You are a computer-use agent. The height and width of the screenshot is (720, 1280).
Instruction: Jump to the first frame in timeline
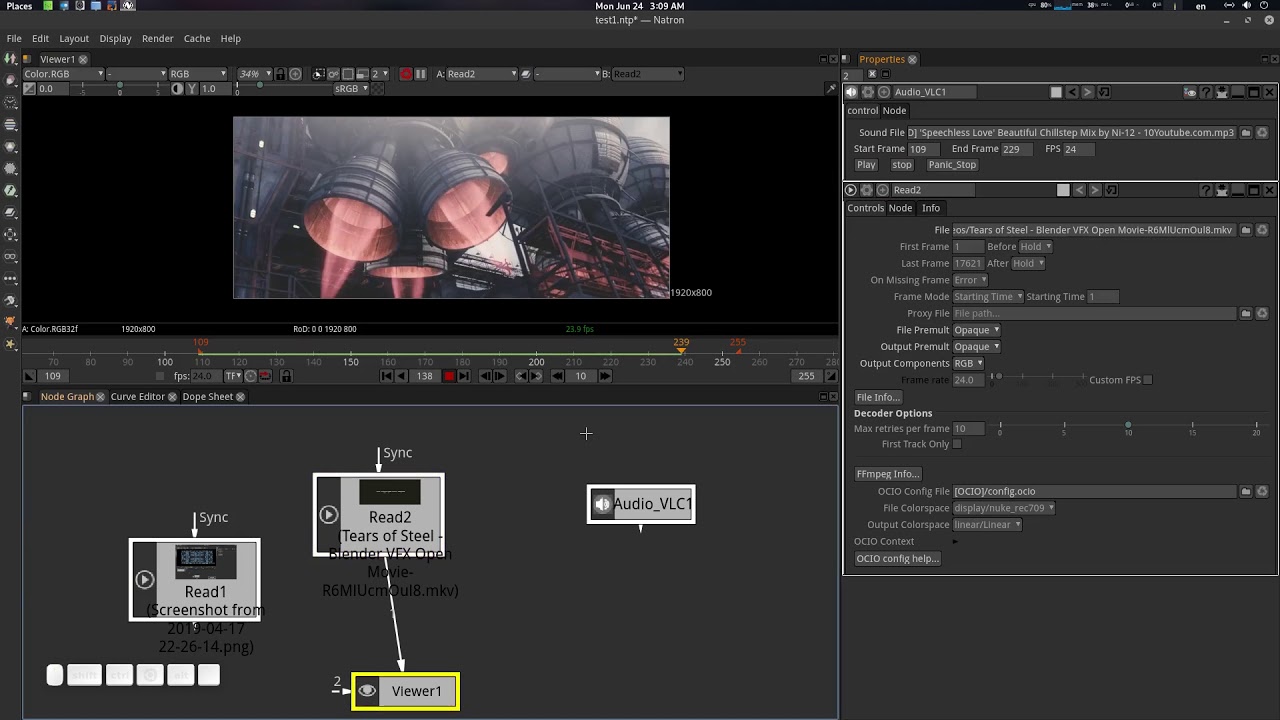(386, 376)
